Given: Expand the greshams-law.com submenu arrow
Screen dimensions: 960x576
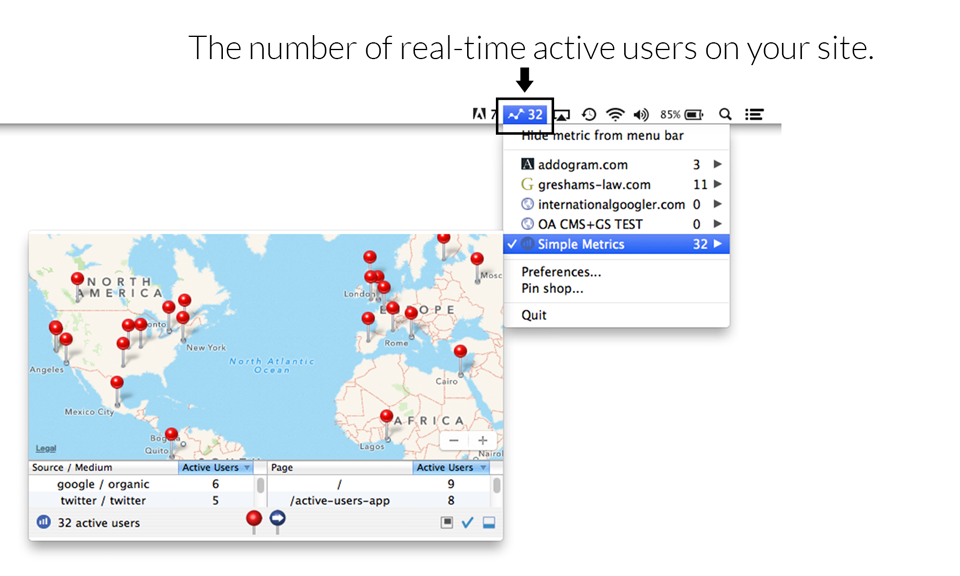Looking at the screenshot, I should pyautogui.click(x=718, y=184).
